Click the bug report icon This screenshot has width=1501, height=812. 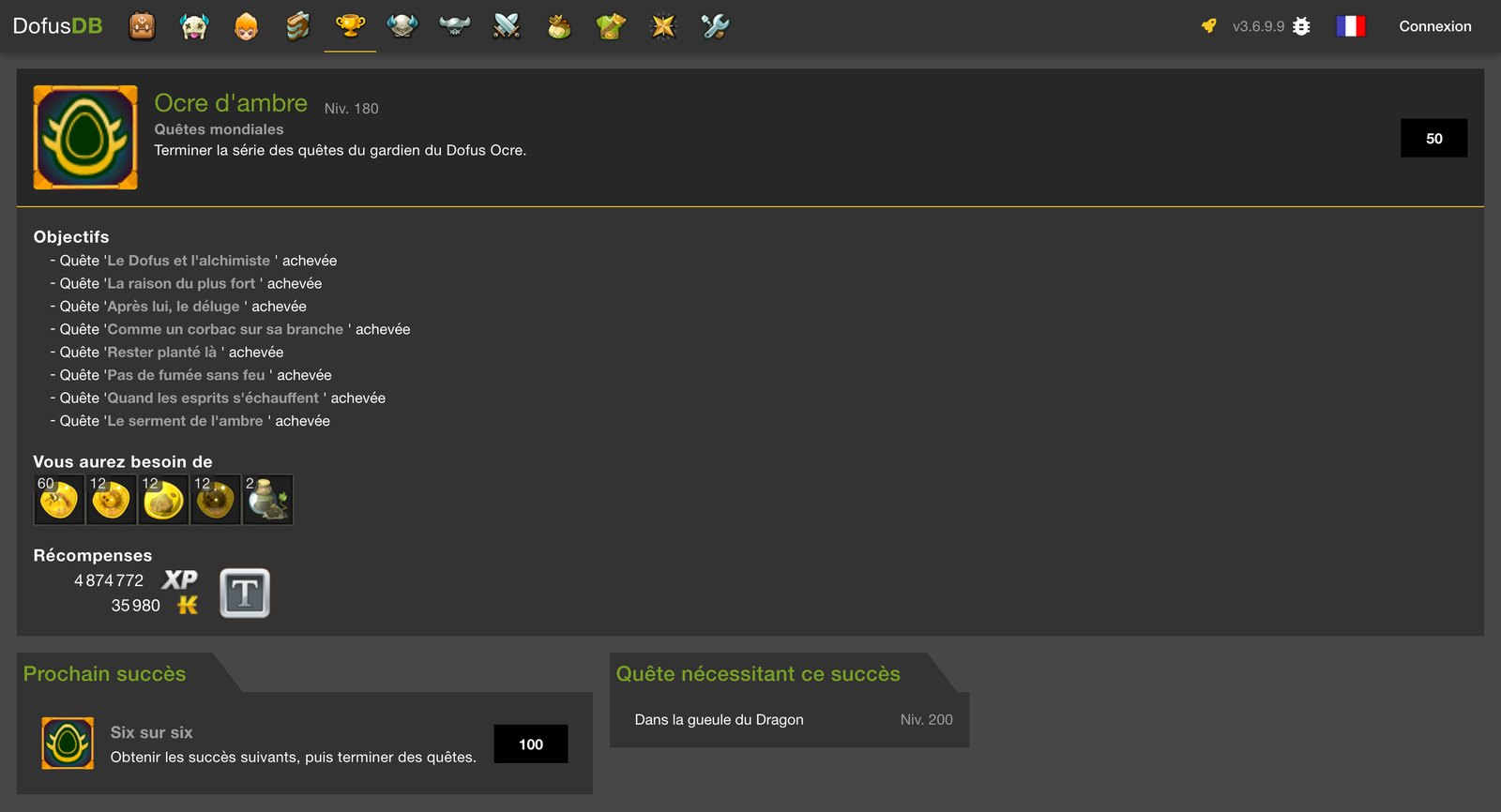[1301, 26]
